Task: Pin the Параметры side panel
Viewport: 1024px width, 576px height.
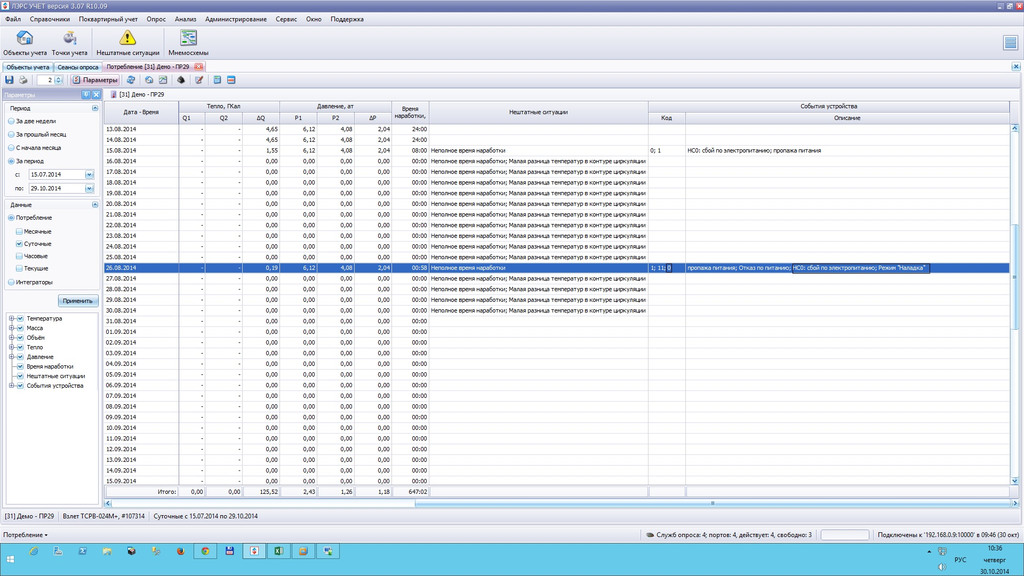Action: pos(86,95)
